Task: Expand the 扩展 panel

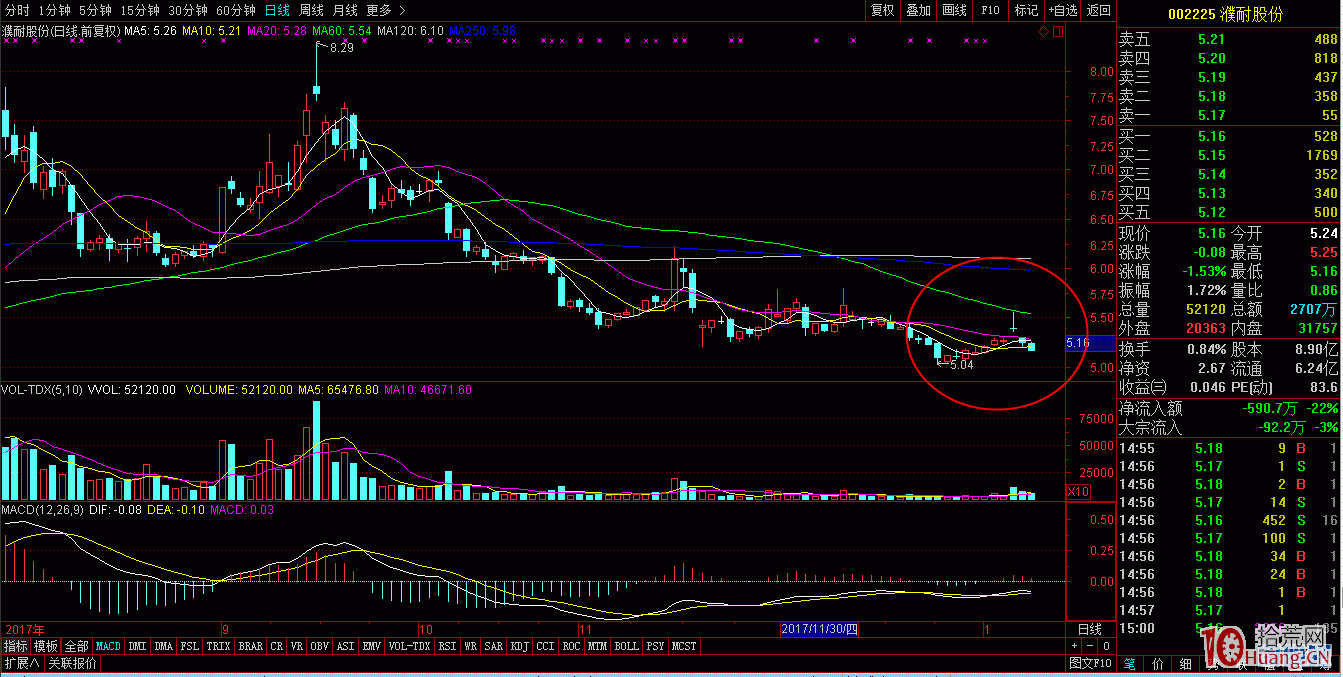Action: pos(21,663)
